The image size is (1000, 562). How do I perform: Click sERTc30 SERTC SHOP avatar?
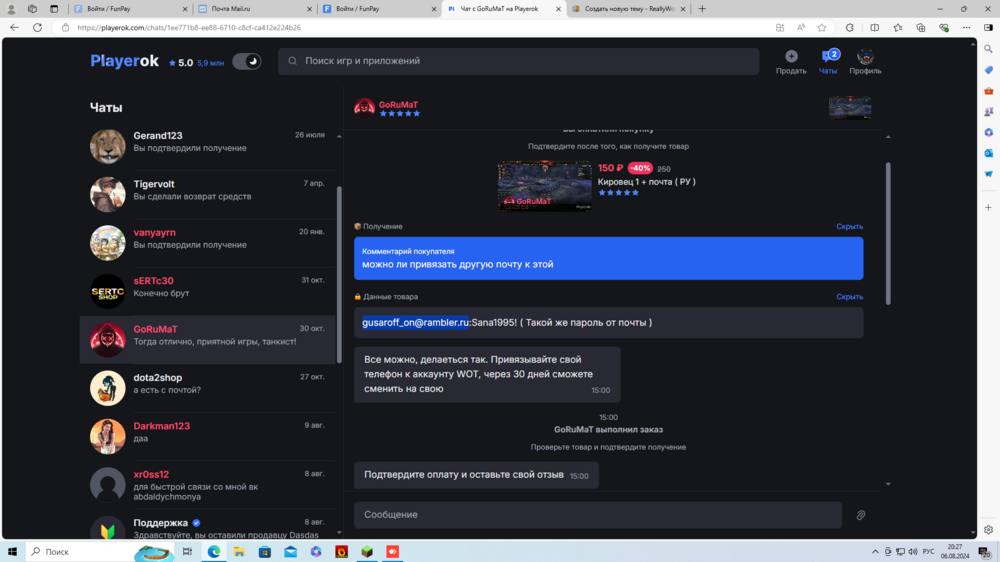(108, 292)
